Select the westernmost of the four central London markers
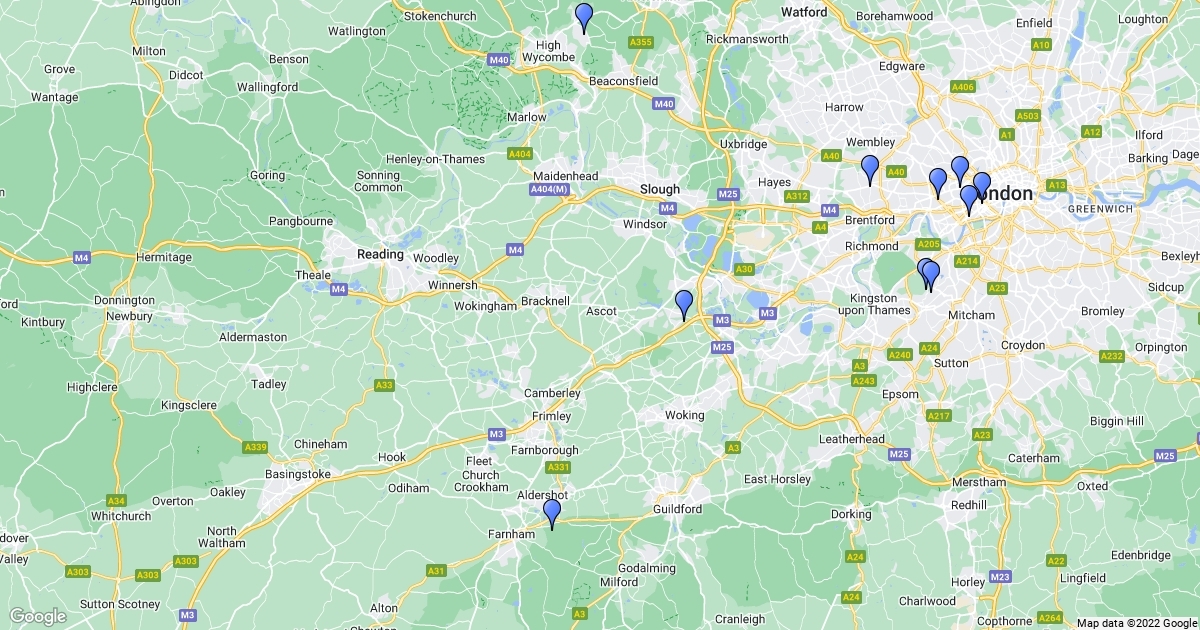 [938, 183]
